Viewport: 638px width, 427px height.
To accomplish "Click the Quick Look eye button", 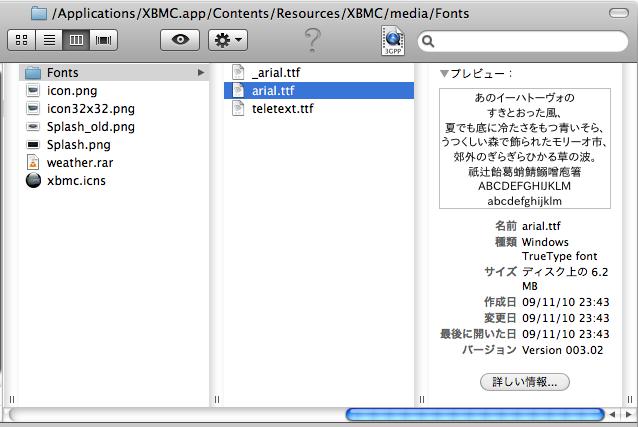I will [179, 41].
